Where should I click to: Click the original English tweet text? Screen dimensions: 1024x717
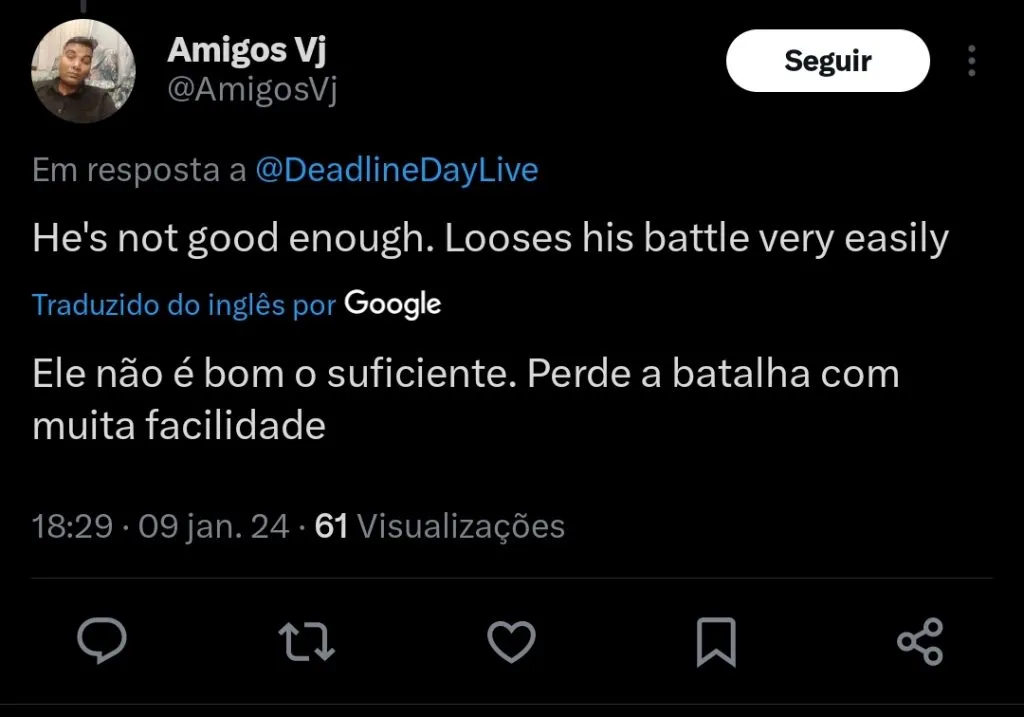[x=490, y=239]
